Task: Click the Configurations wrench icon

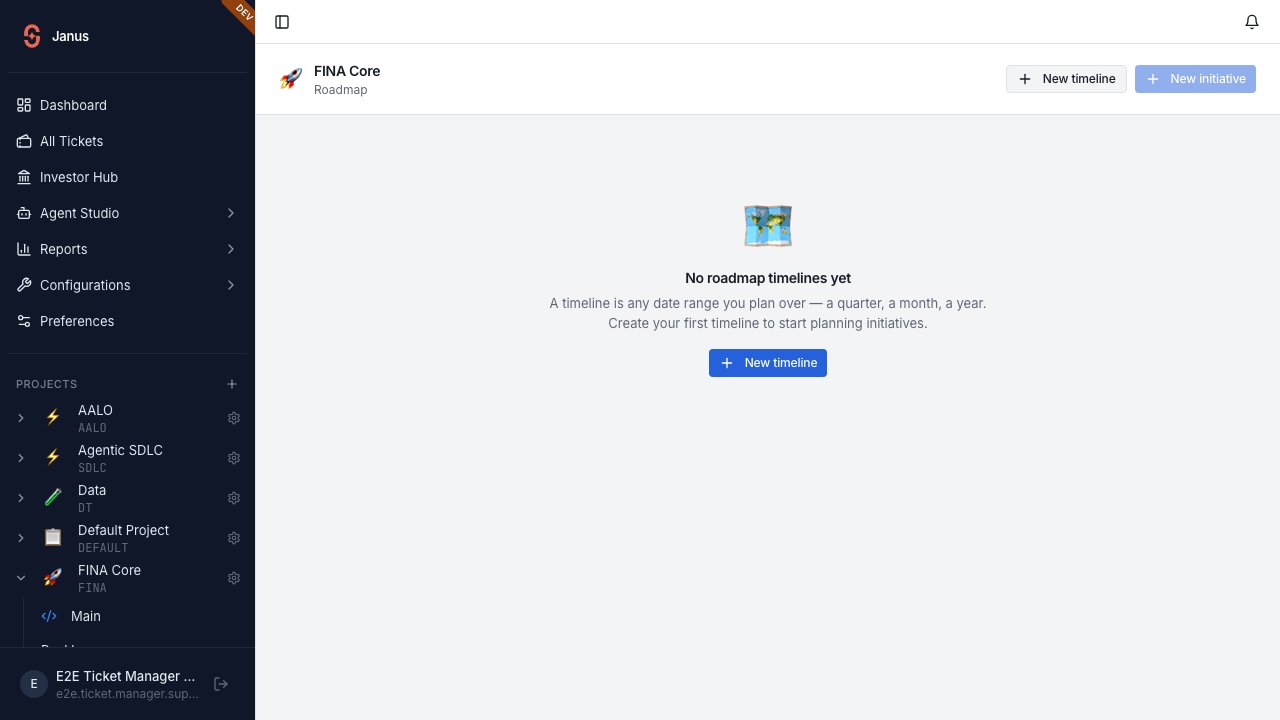Action: click(24, 285)
